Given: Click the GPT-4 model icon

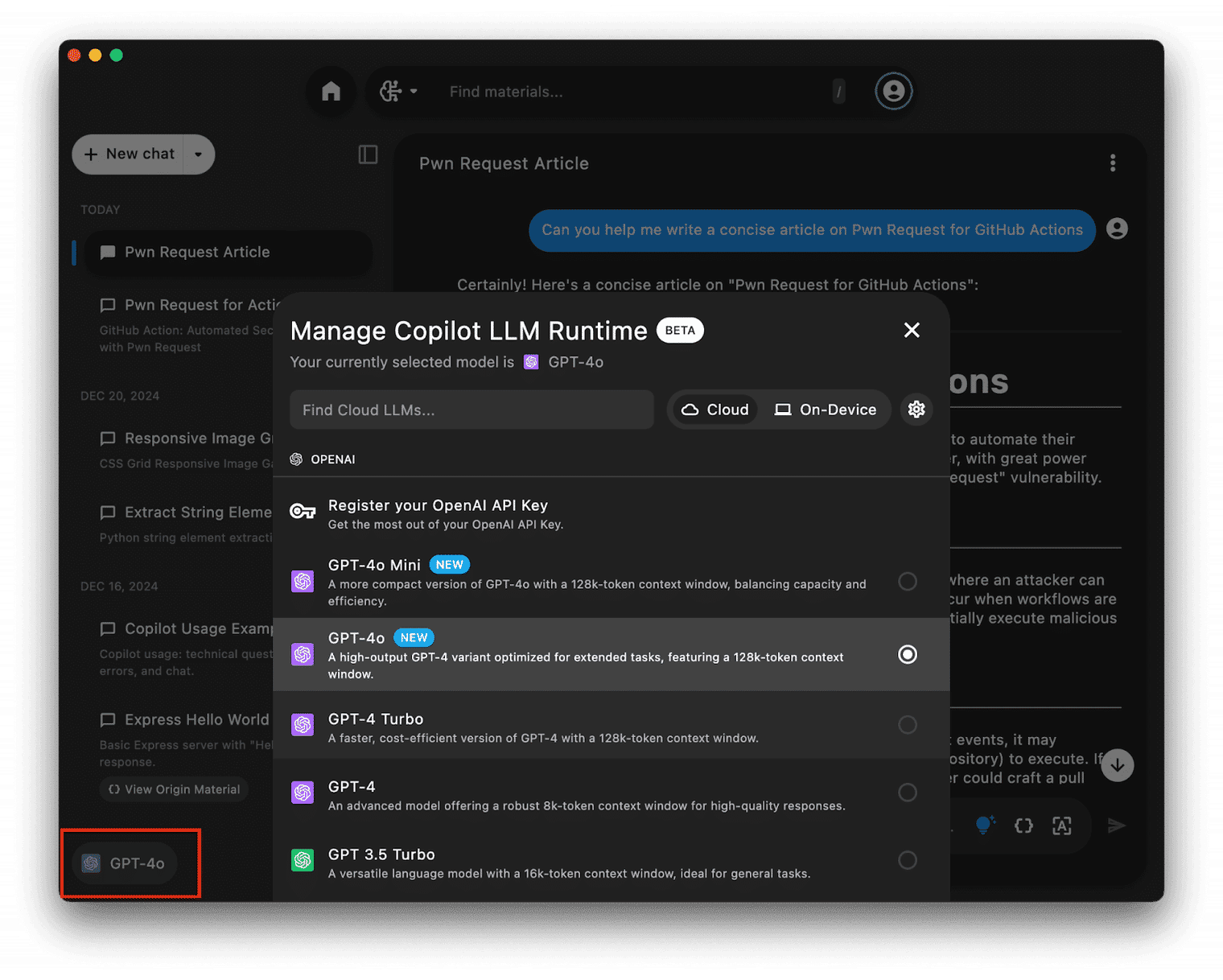Looking at the screenshot, I should coord(303,793).
